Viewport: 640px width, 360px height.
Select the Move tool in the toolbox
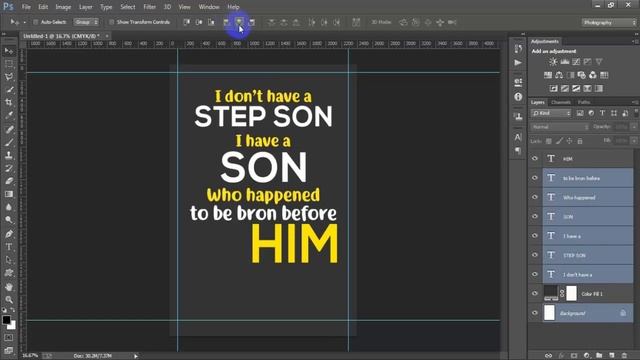[9, 51]
